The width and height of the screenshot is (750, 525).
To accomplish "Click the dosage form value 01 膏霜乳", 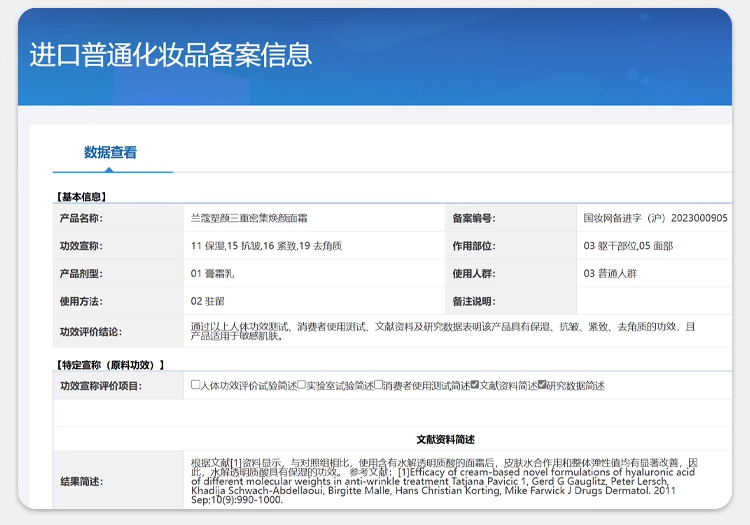I will [x=212, y=273].
